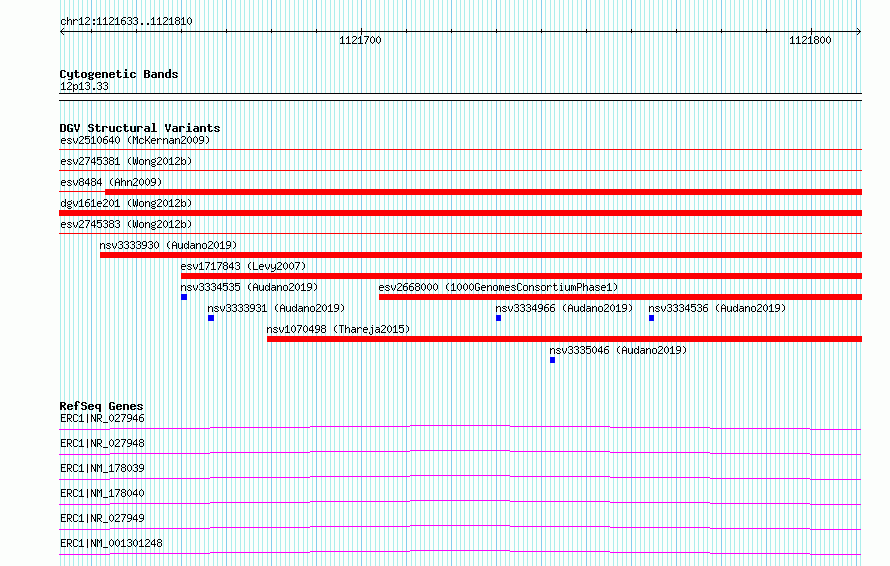Select transcript ERC1|NM_178039
Viewport: 890px width, 566px height.
pos(102,468)
